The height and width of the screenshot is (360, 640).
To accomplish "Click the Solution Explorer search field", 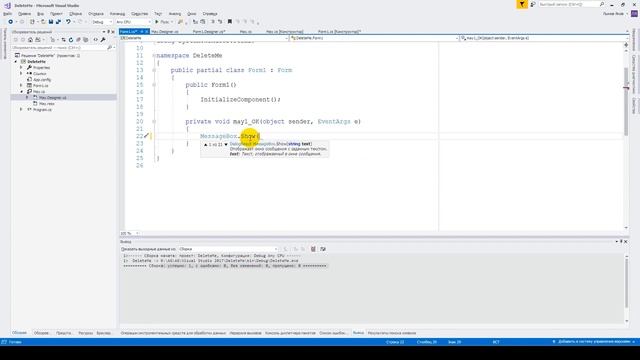I will coord(62,48).
